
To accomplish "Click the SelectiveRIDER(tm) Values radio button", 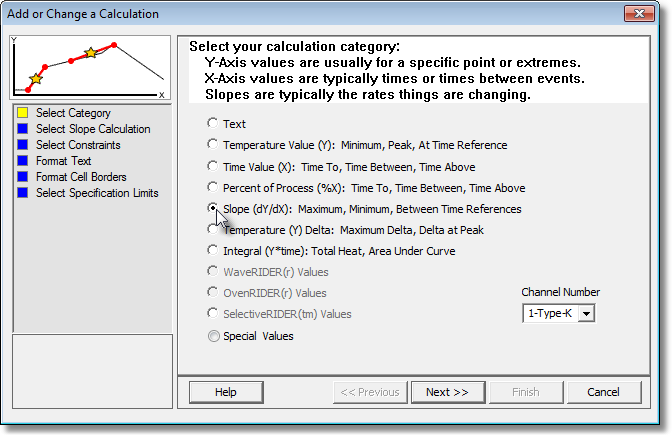I will pos(213,313).
